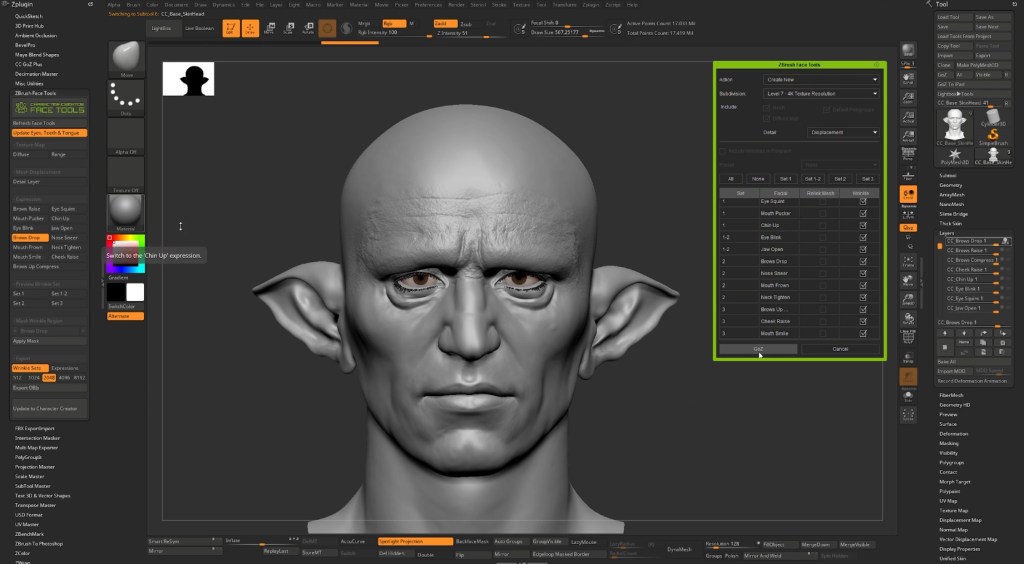Viewport: 1024px width, 564px height.
Task: Open the Brush menu
Action: click(133, 5)
